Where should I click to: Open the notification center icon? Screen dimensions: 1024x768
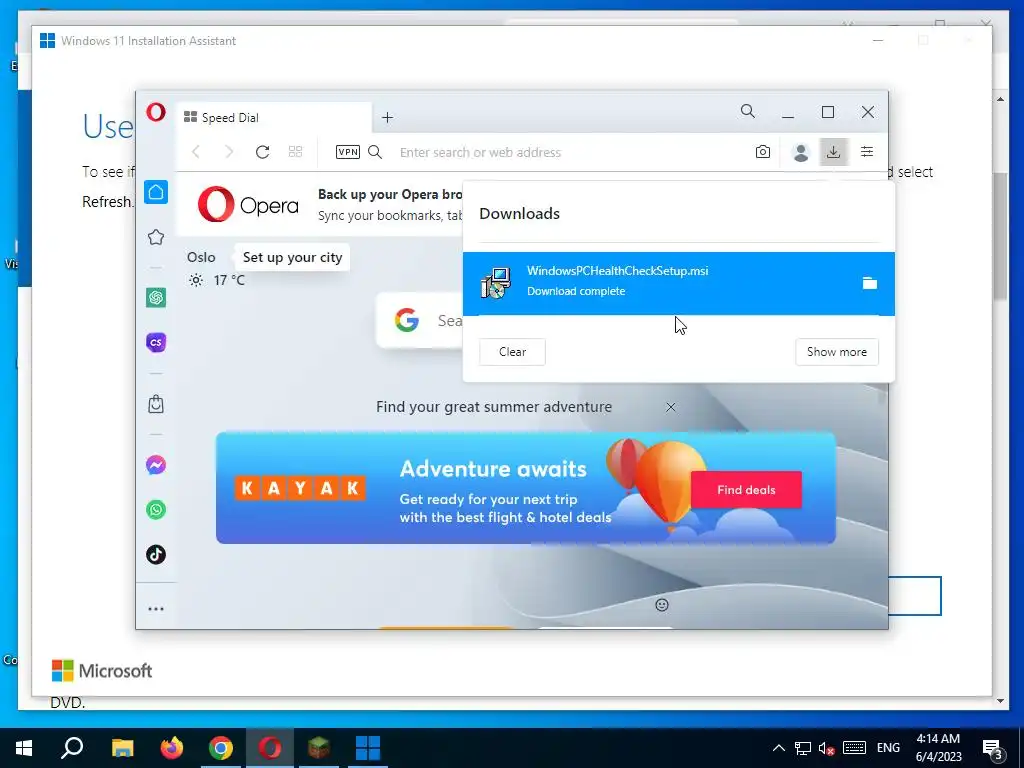[993, 748]
